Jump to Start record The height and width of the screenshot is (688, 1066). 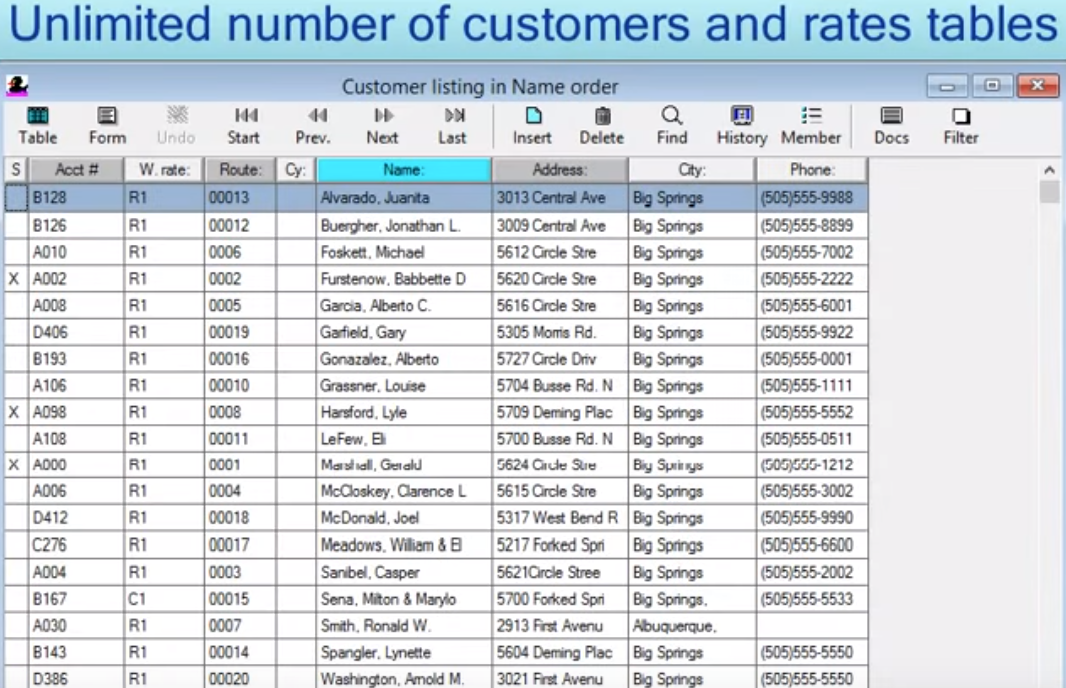[244, 126]
